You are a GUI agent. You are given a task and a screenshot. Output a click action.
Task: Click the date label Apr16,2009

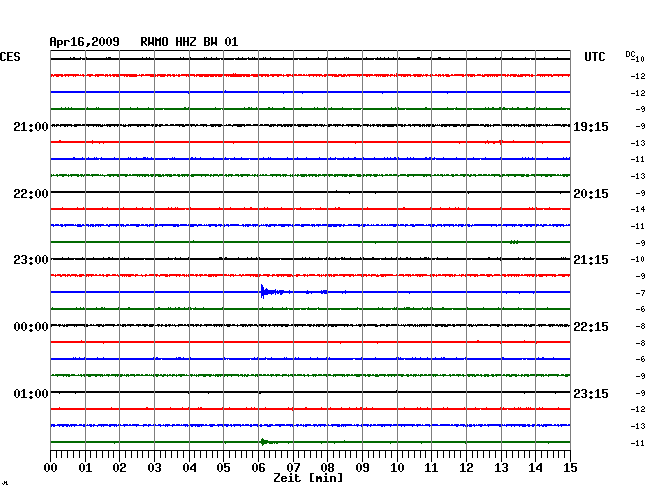[85, 42]
